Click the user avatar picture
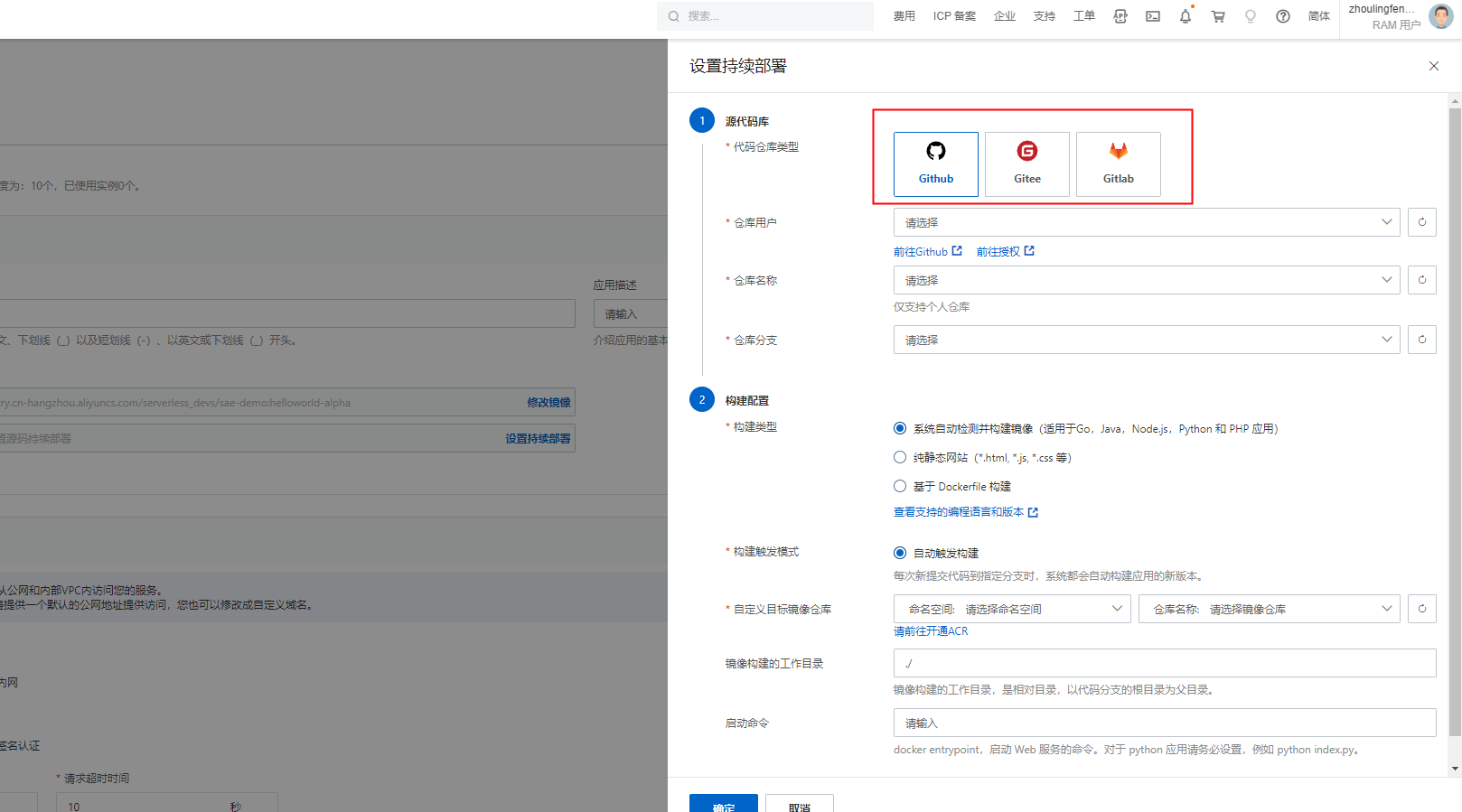The height and width of the screenshot is (812, 1462). (1440, 16)
